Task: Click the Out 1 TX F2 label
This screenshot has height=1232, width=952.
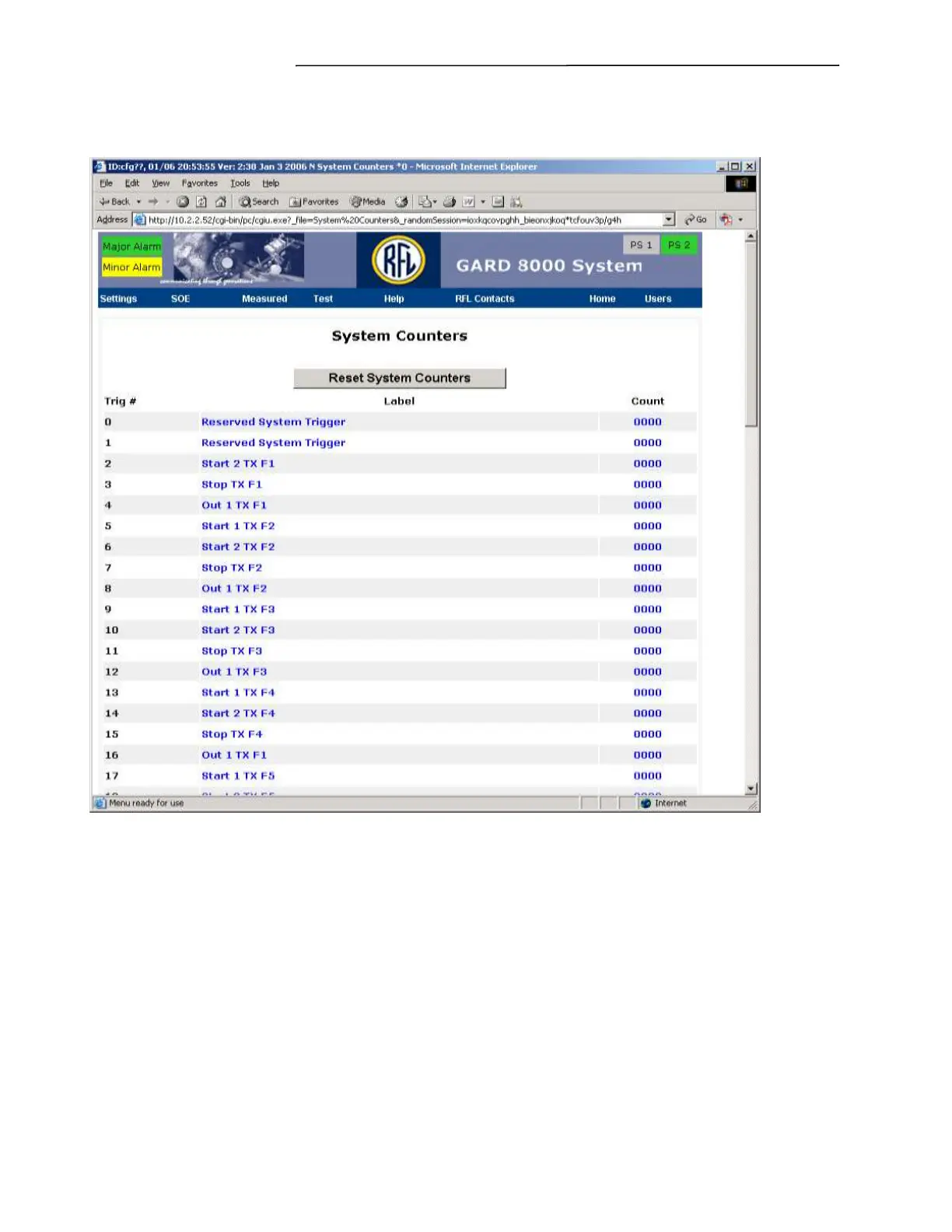Action: 234,589
